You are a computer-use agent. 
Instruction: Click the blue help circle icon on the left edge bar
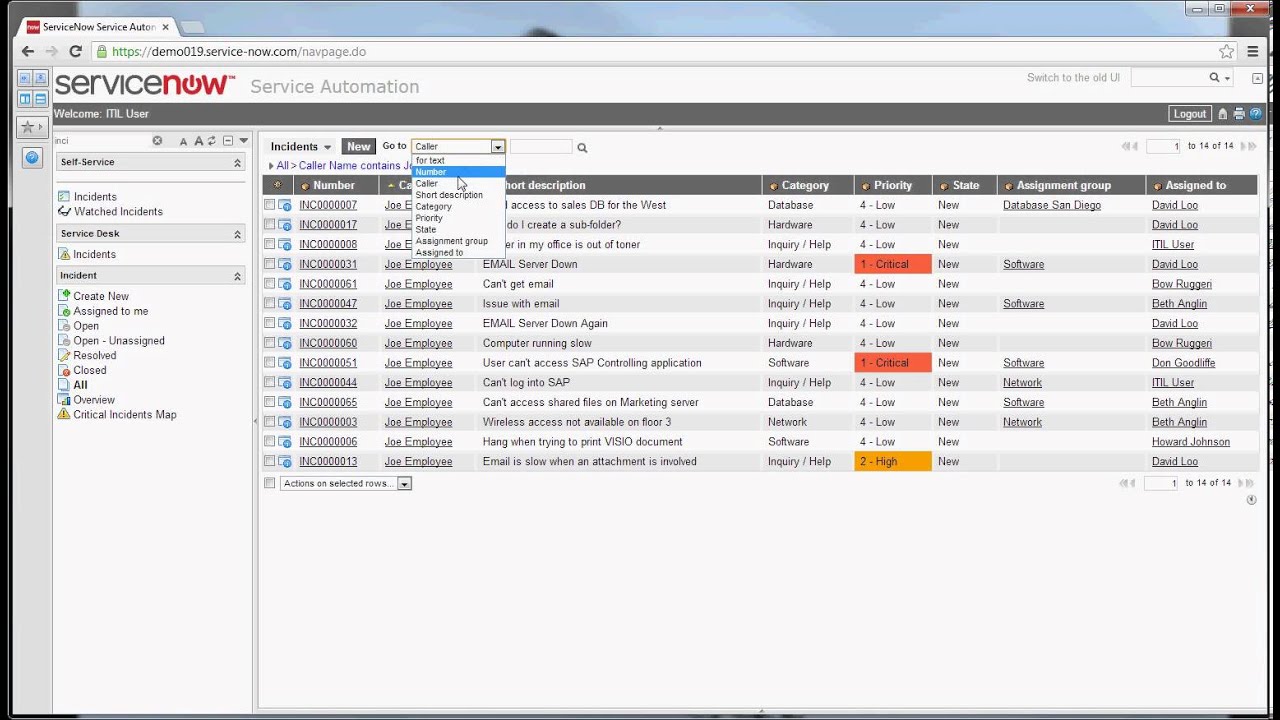pos(33,158)
